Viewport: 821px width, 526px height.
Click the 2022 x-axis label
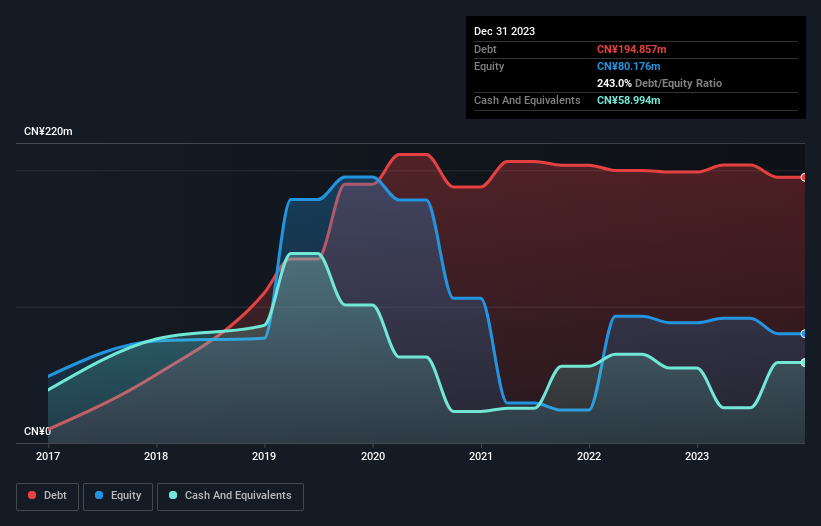[589, 456]
